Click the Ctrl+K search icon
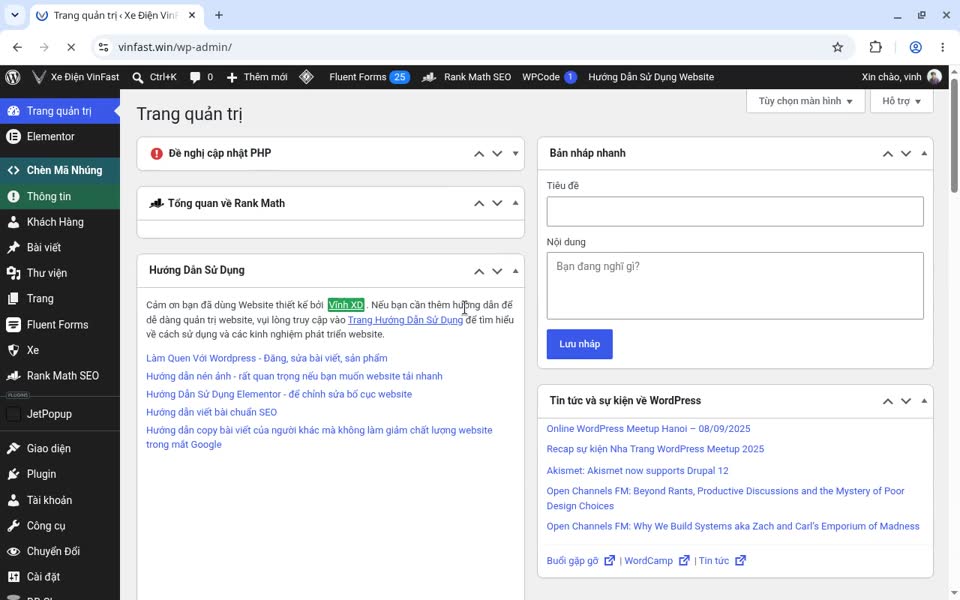This screenshot has width=960, height=600. click(x=138, y=77)
